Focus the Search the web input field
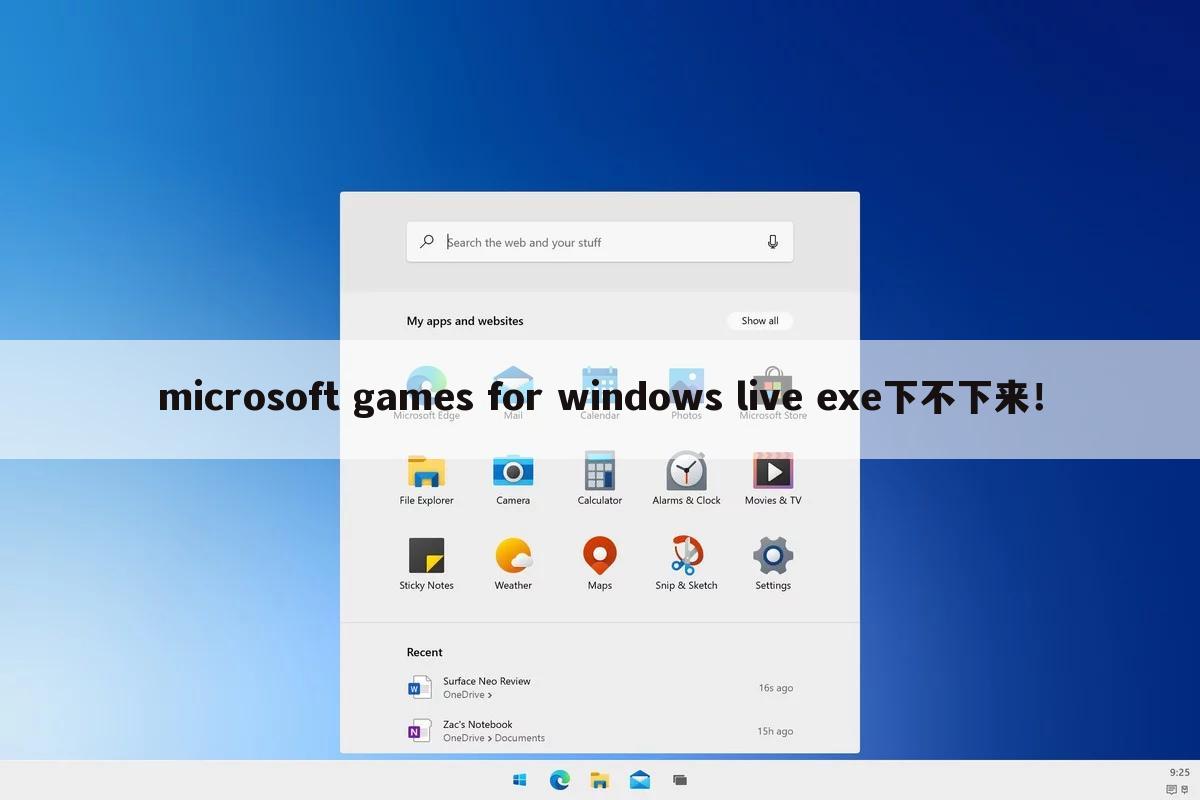This screenshot has width=1200, height=800. point(600,242)
